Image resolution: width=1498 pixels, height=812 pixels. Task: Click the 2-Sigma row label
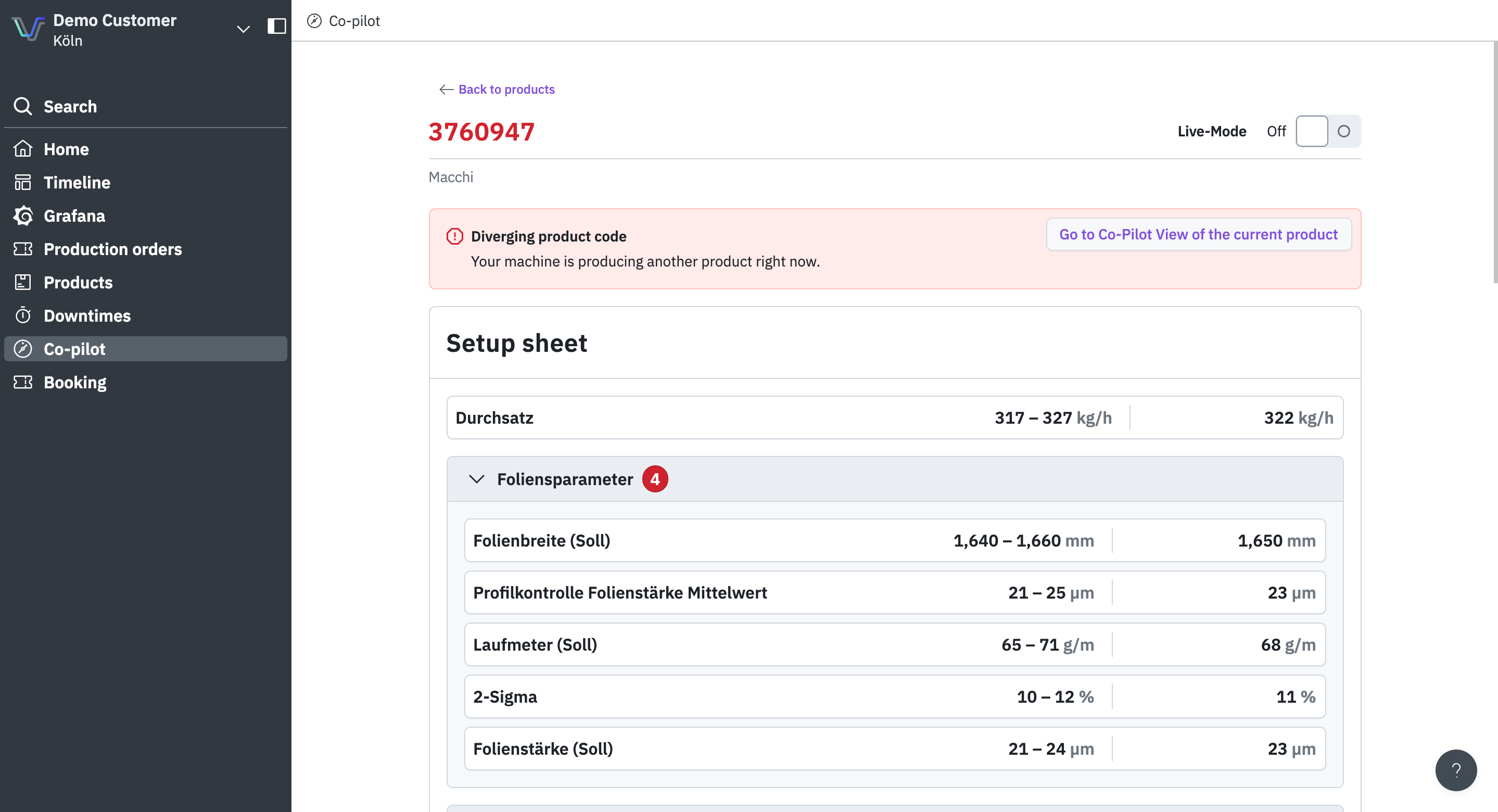(x=505, y=697)
